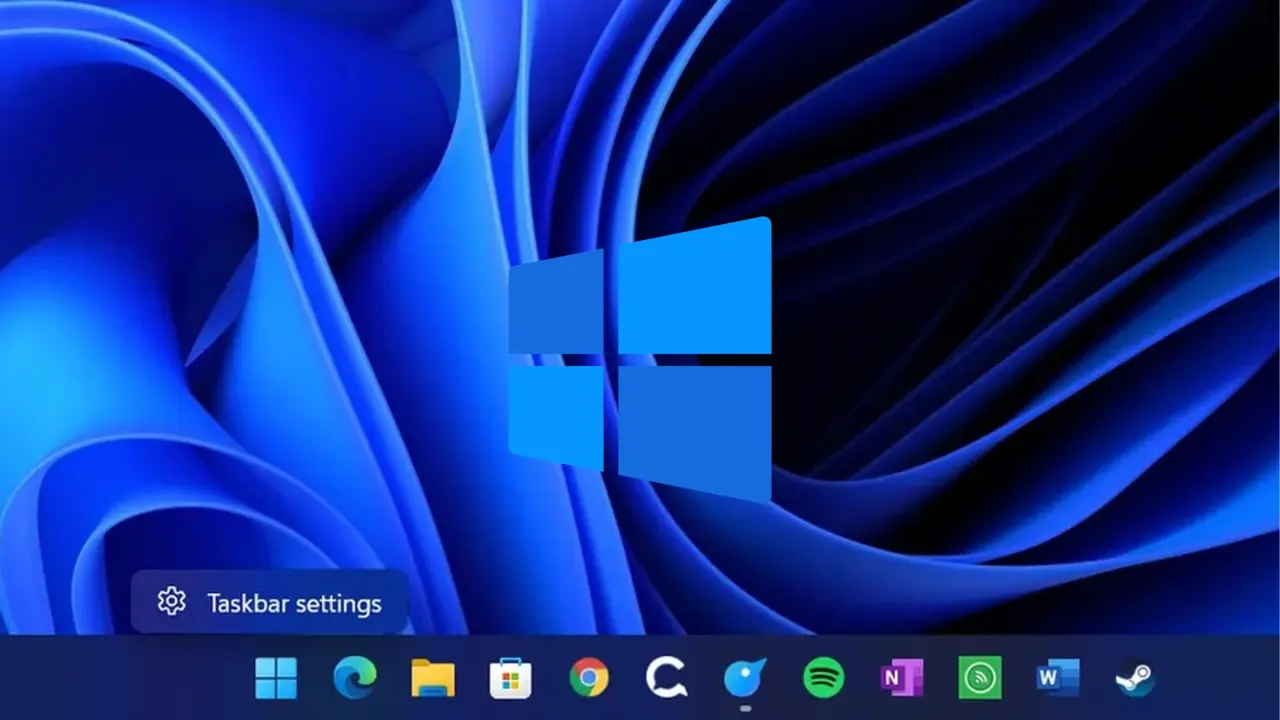Viewport: 1280px width, 720px height.
Task: Launch Google Chrome from the taskbar
Action: click(x=589, y=678)
